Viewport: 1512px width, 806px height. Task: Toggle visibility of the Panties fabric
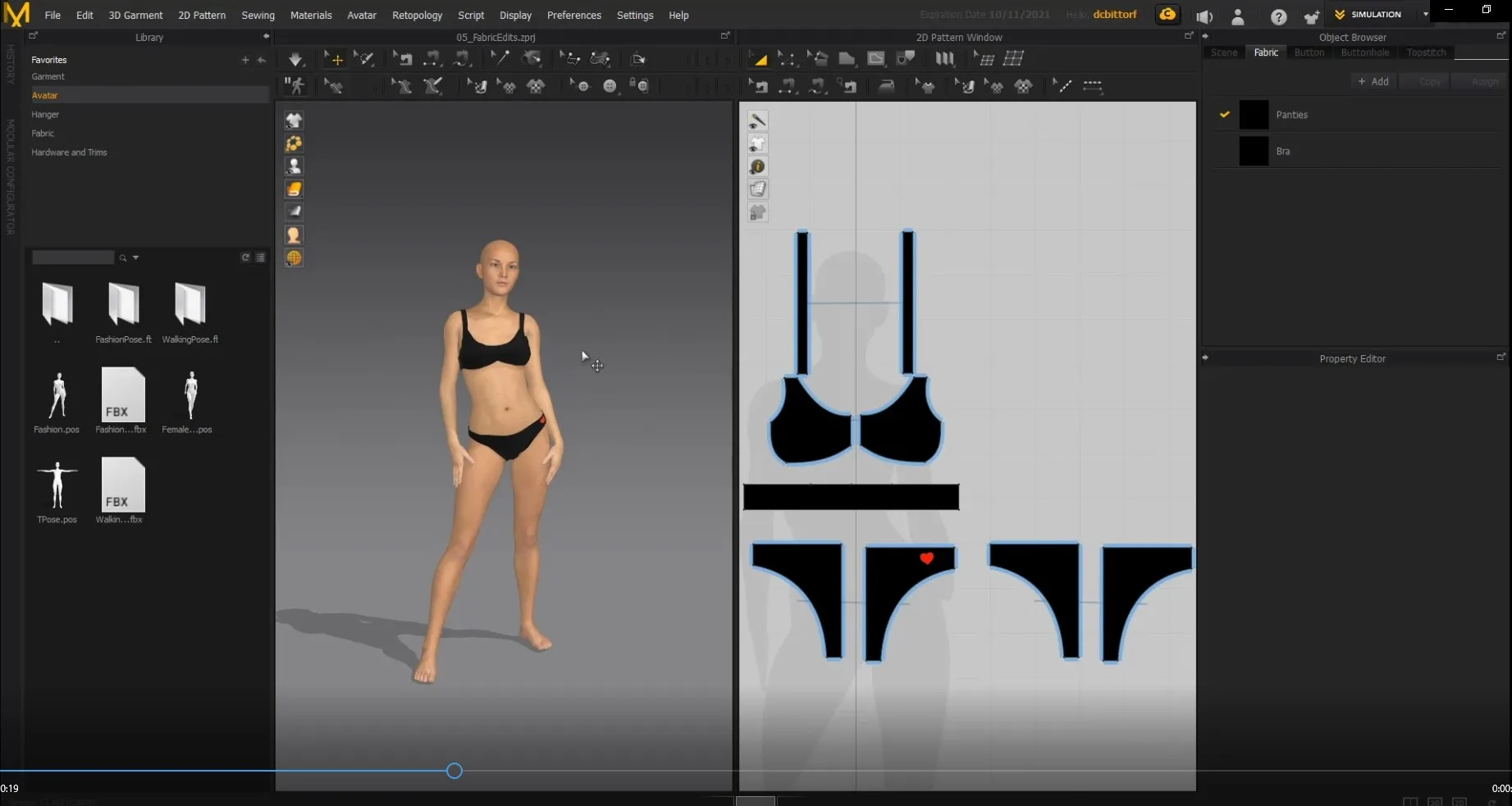[1225, 115]
